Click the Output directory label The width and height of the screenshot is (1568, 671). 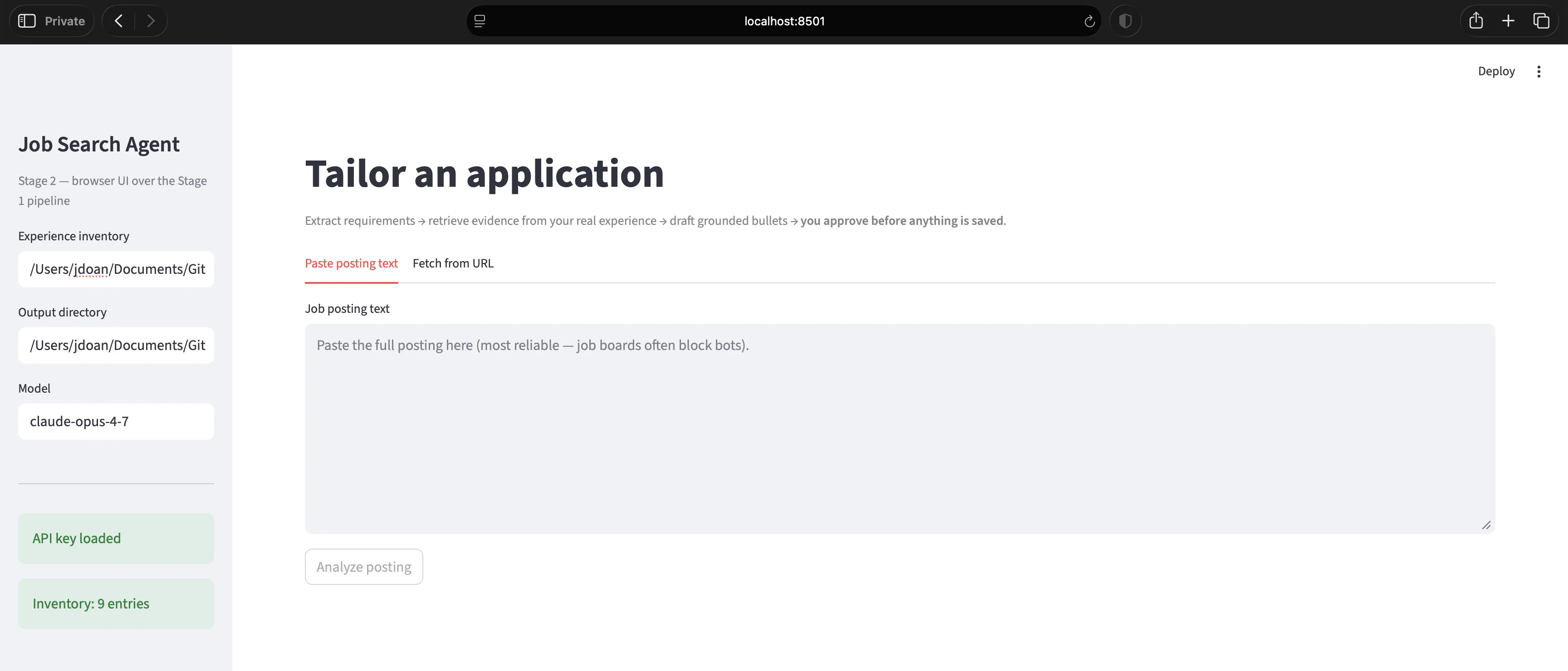62,312
